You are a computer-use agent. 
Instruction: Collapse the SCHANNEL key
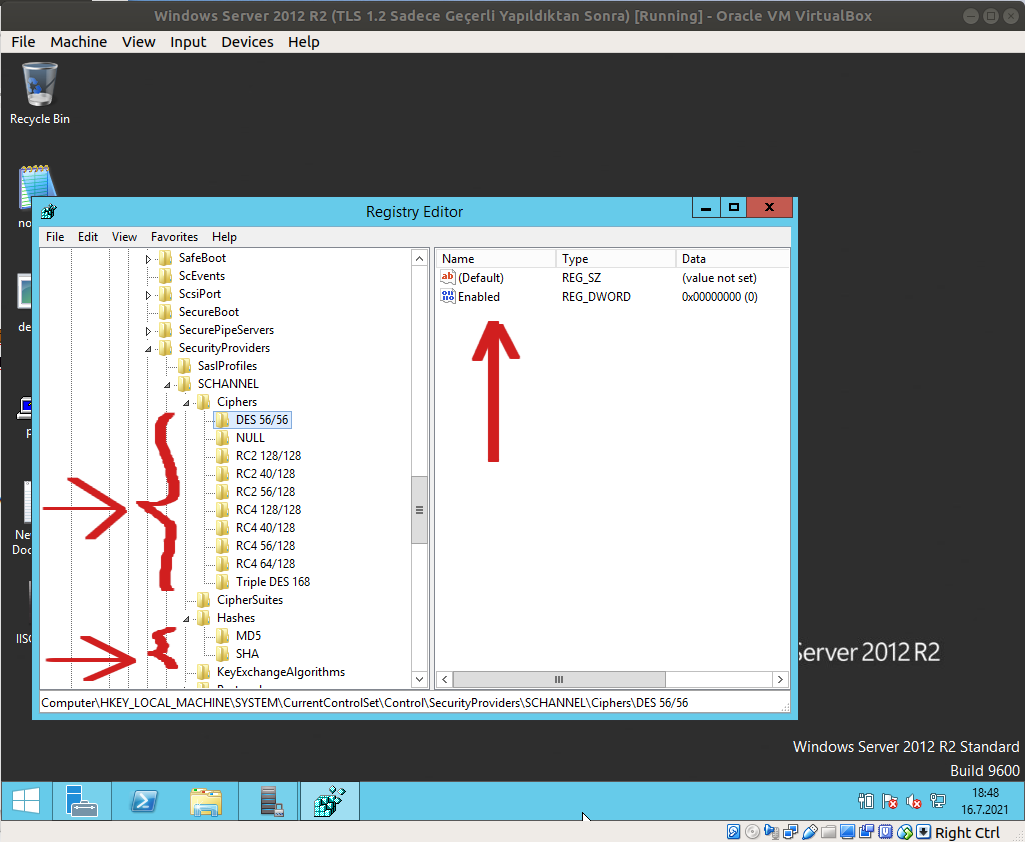click(x=167, y=385)
